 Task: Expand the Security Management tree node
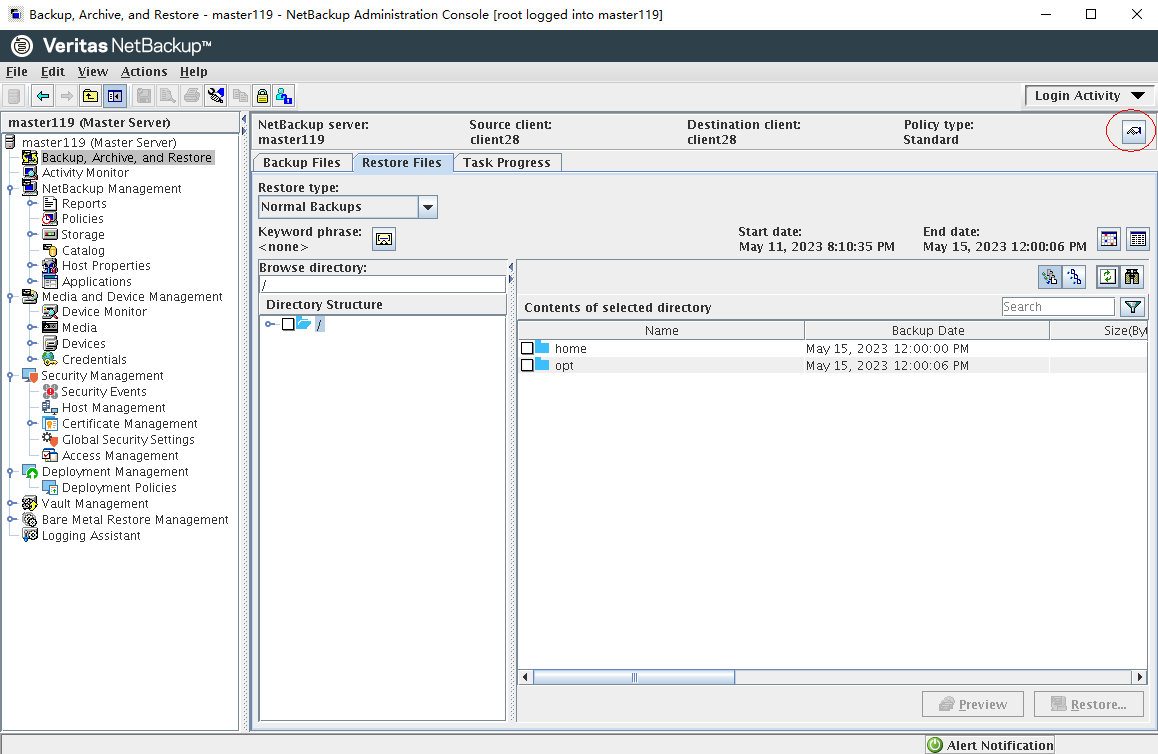pos(10,376)
